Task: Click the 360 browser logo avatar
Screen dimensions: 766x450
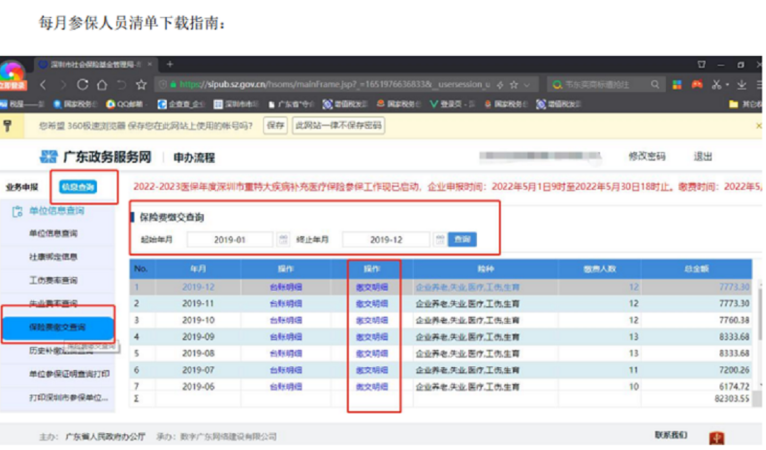Action: [12, 74]
